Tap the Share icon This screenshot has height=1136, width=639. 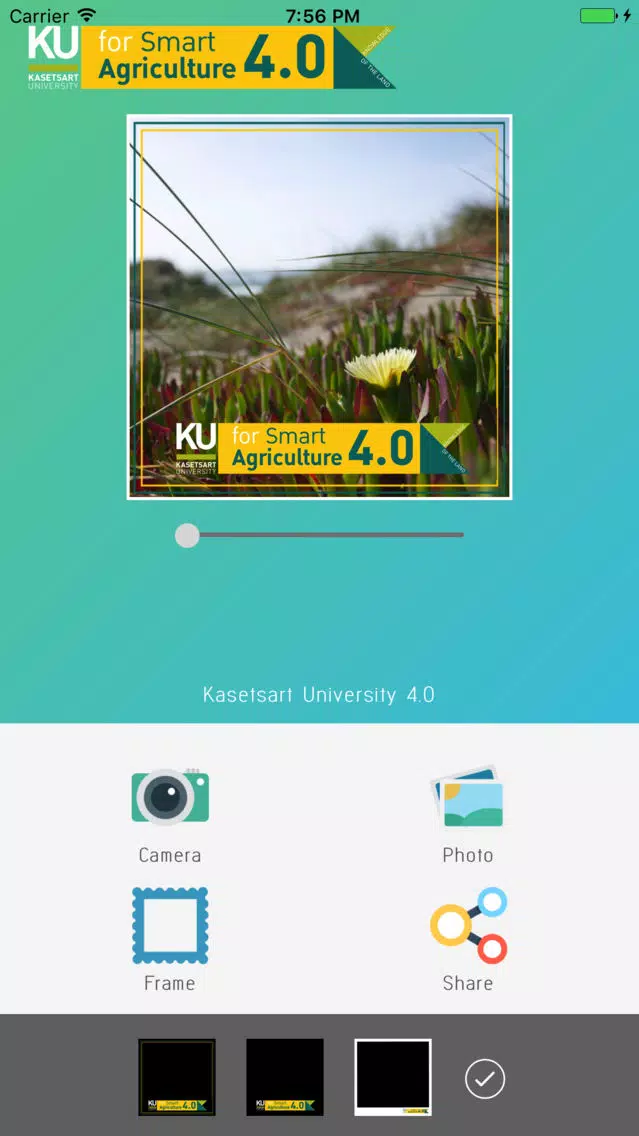point(469,925)
